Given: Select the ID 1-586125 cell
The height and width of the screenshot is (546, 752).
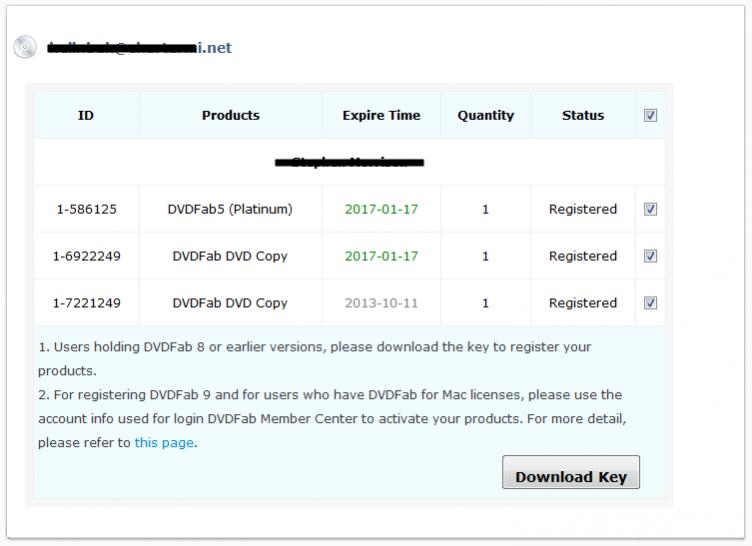Looking at the screenshot, I should pyautogui.click(x=86, y=209).
